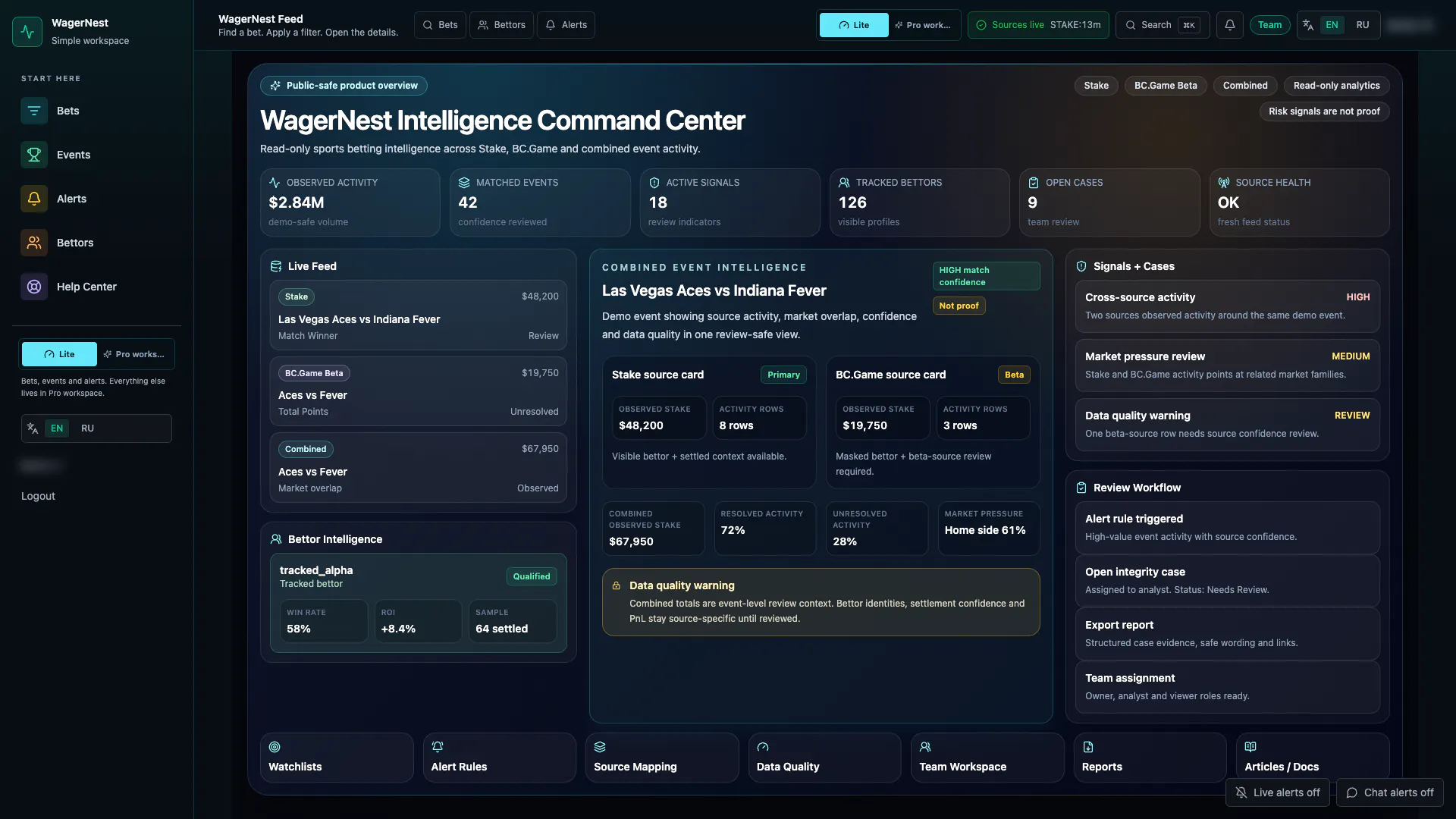Click Logout in the sidebar
Screen dimensions: 1456x819
click(38, 496)
